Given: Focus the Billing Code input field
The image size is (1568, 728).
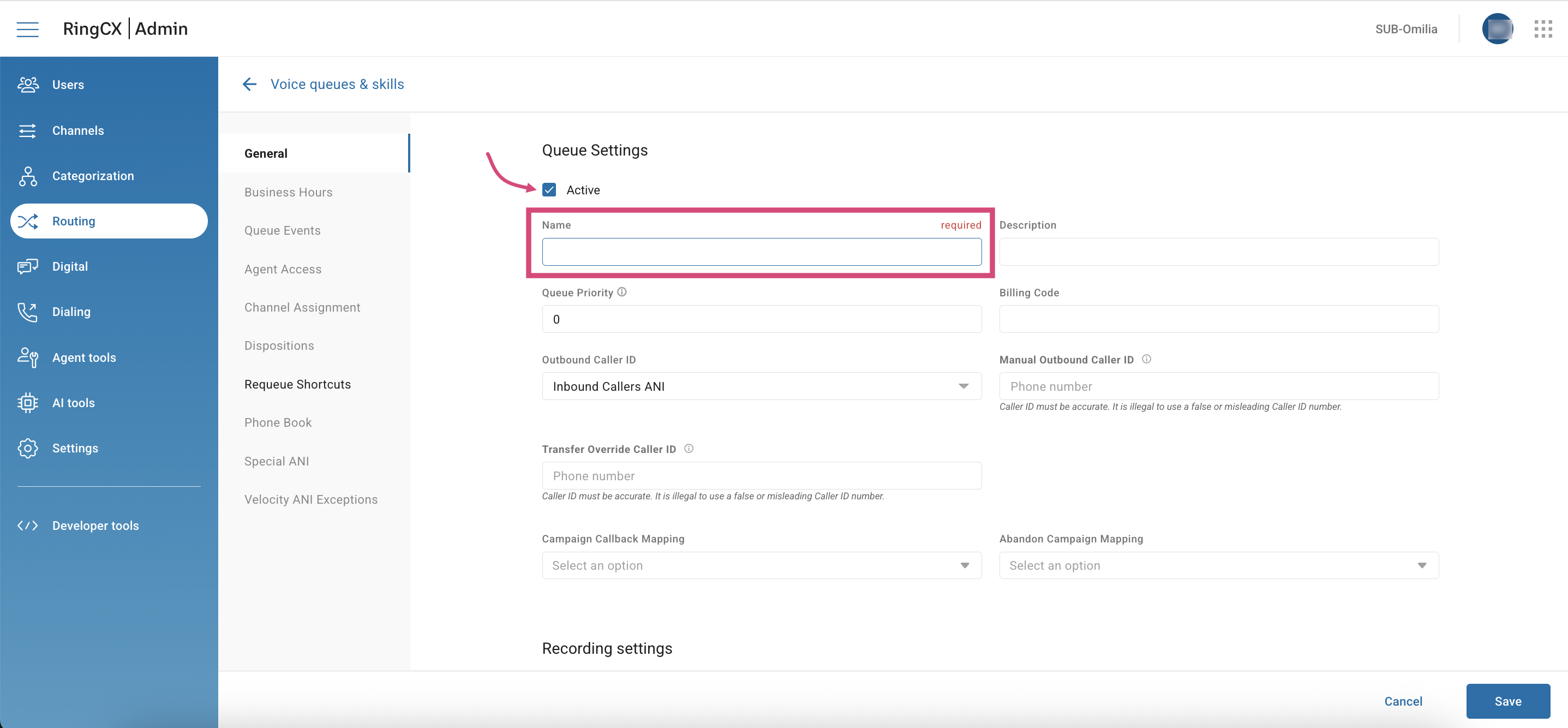Looking at the screenshot, I should click(x=1218, y=320).
